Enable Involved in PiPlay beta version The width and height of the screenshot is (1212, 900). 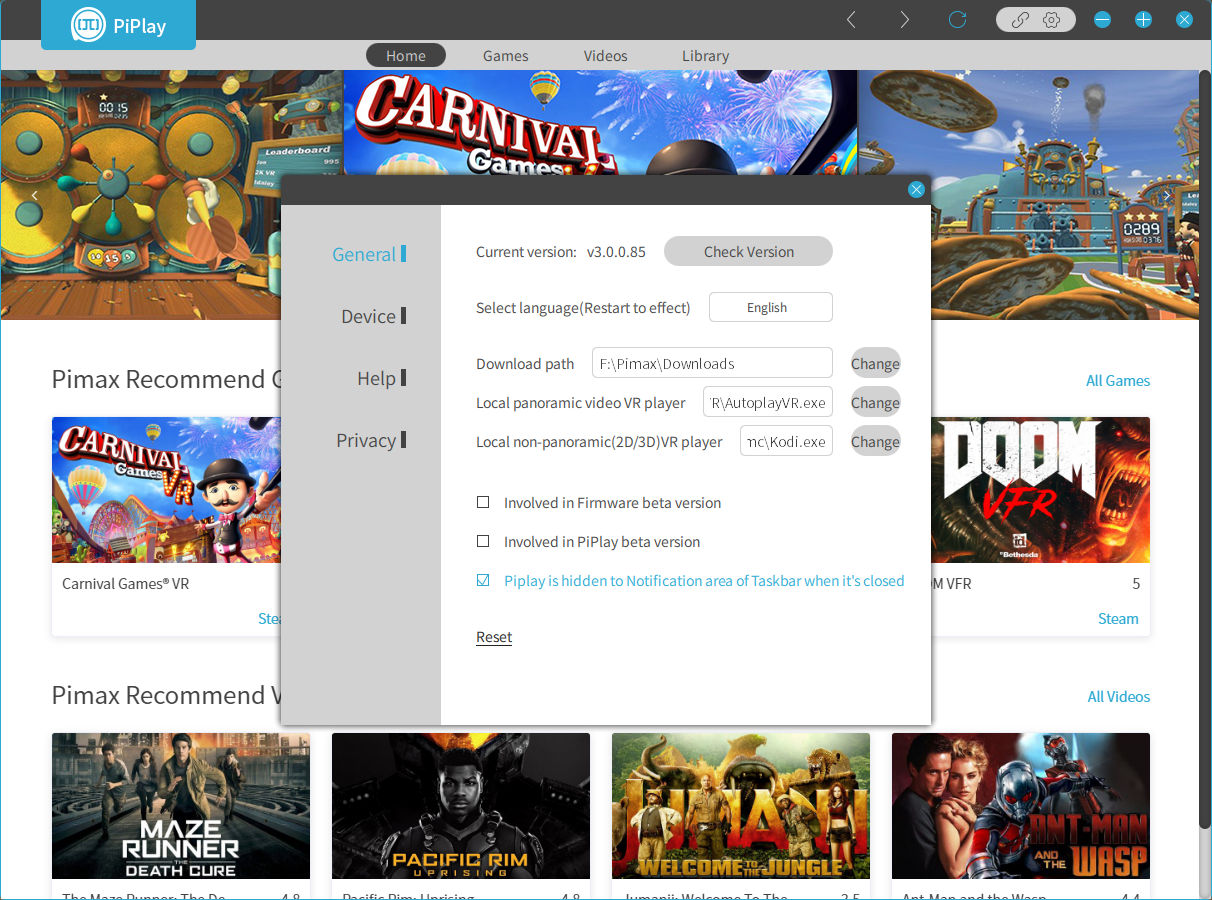[483, 542]
